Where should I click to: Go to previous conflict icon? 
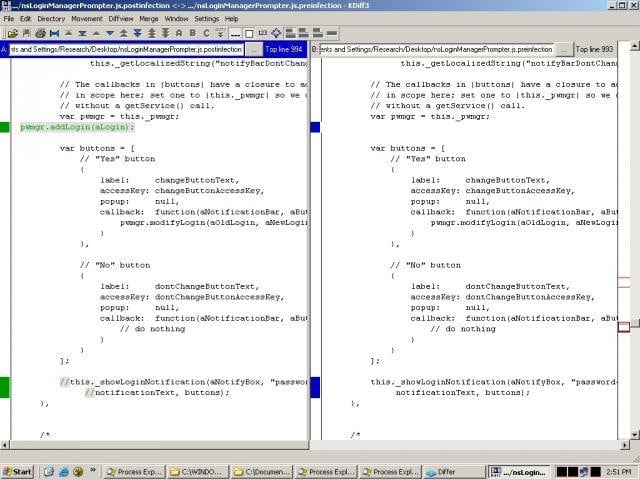(124, 33)
